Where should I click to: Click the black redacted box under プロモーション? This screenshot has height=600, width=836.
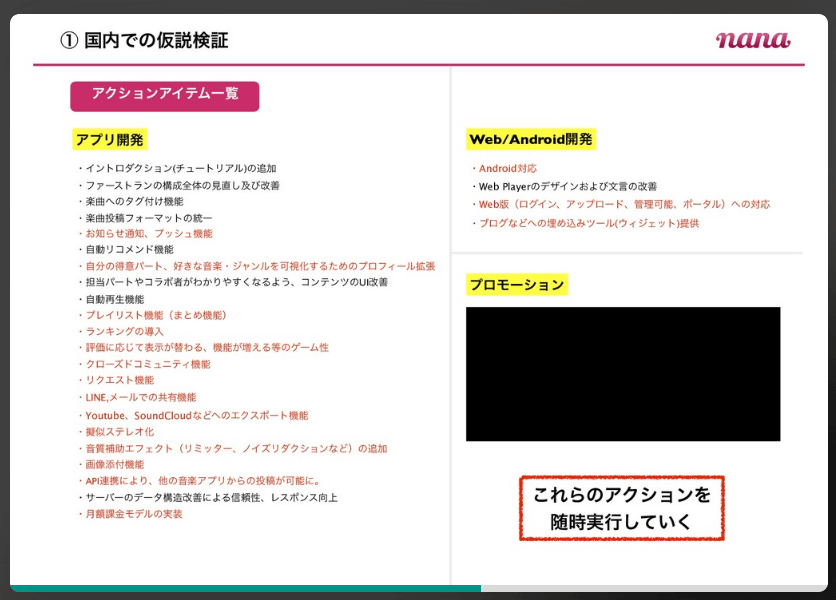[x=622, y=374]
